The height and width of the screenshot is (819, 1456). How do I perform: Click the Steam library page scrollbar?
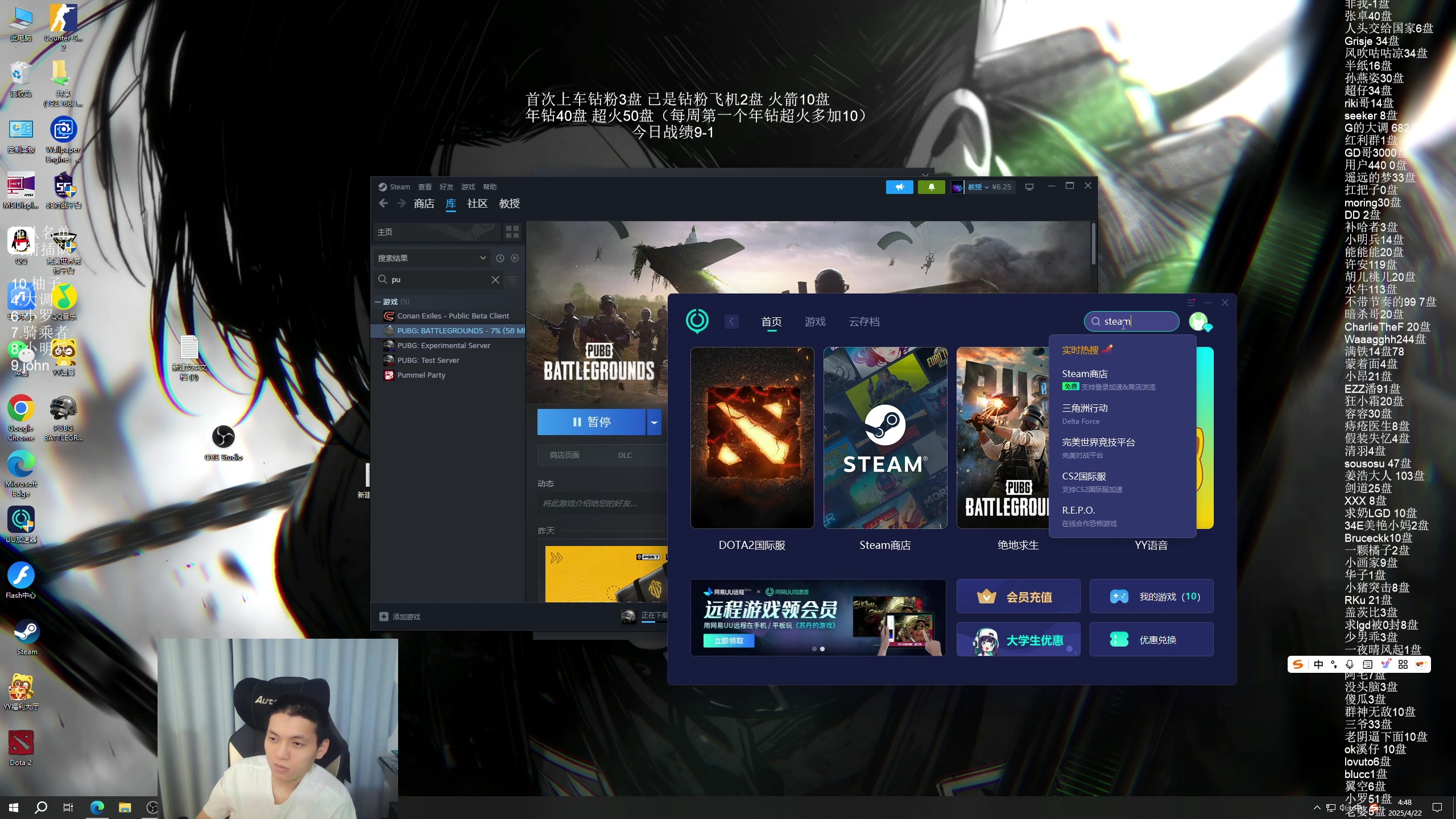point(1093,245)
